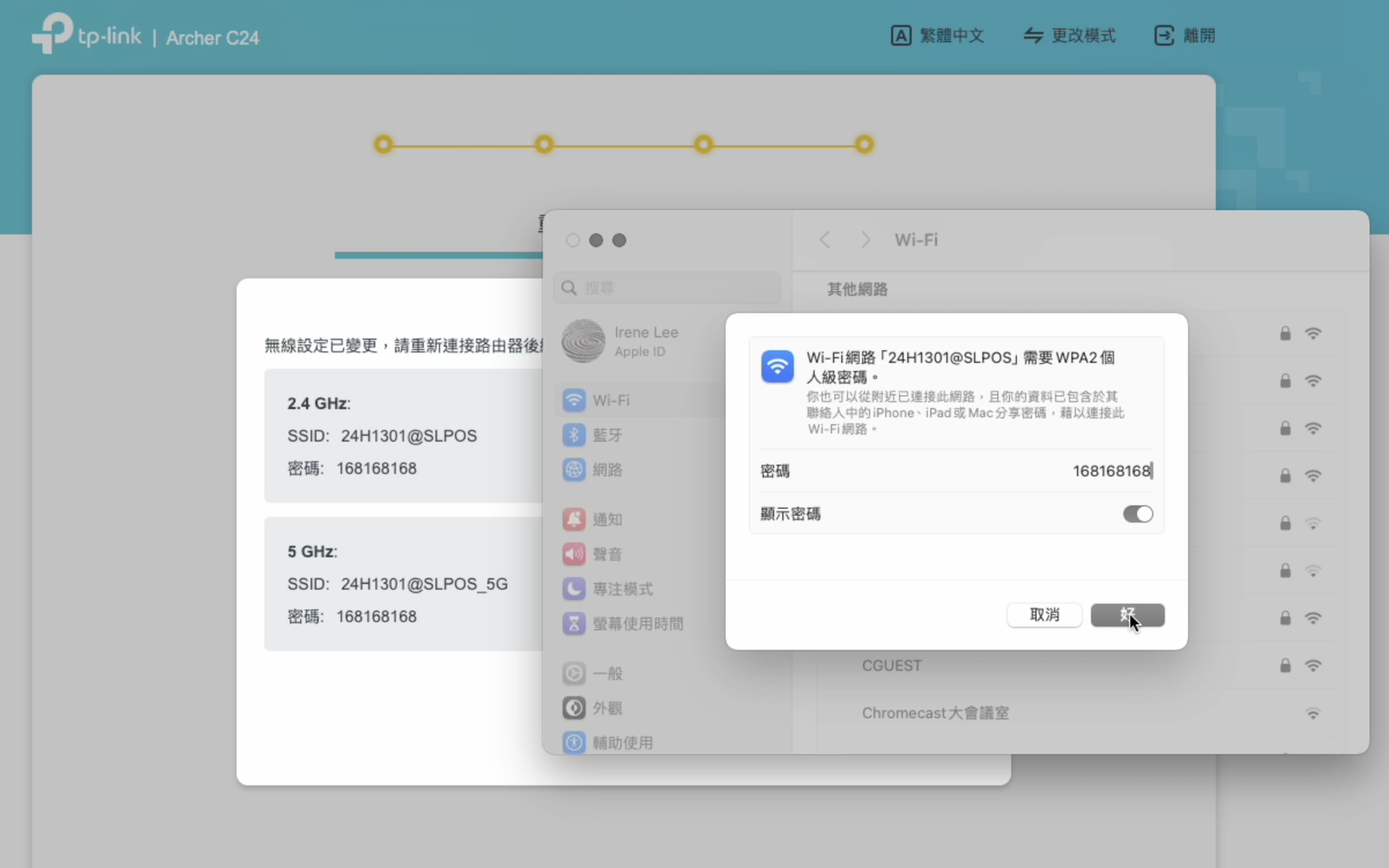
Task: Select the Chromecast大會議室 network
Action: pyautogui.click(x=1081, y=713)
